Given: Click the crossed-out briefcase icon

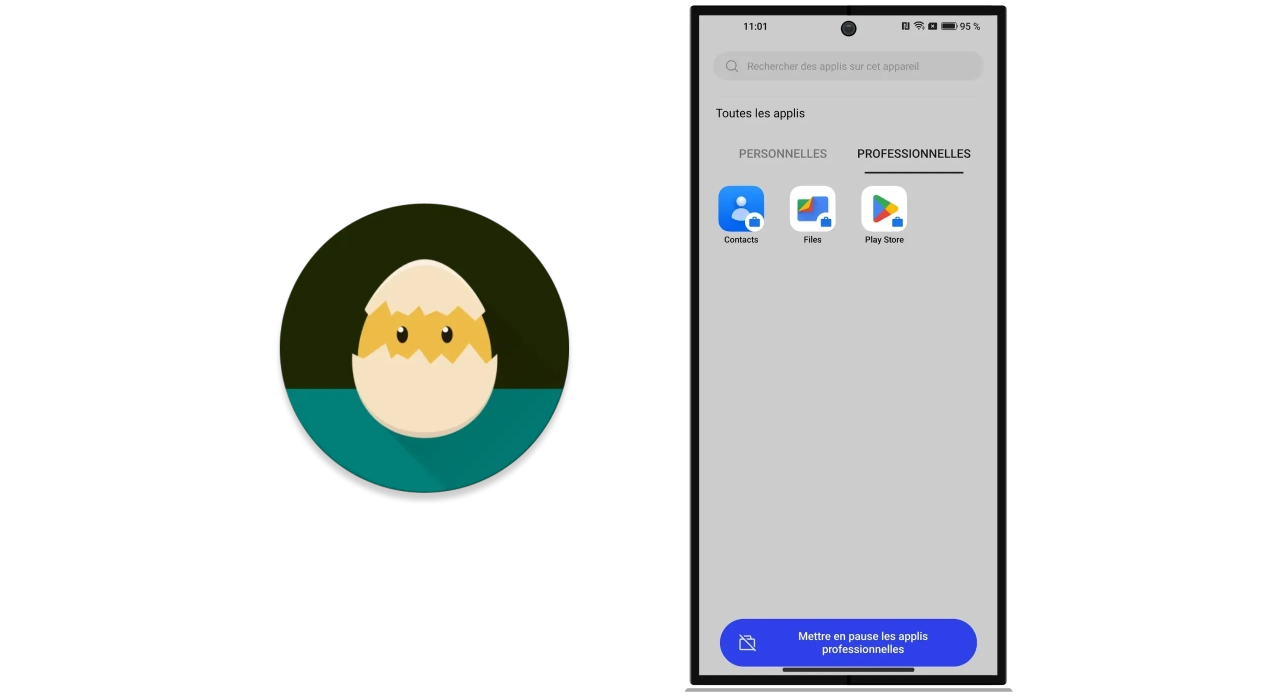Looking at the screenshot, I should tap(747, 643).
